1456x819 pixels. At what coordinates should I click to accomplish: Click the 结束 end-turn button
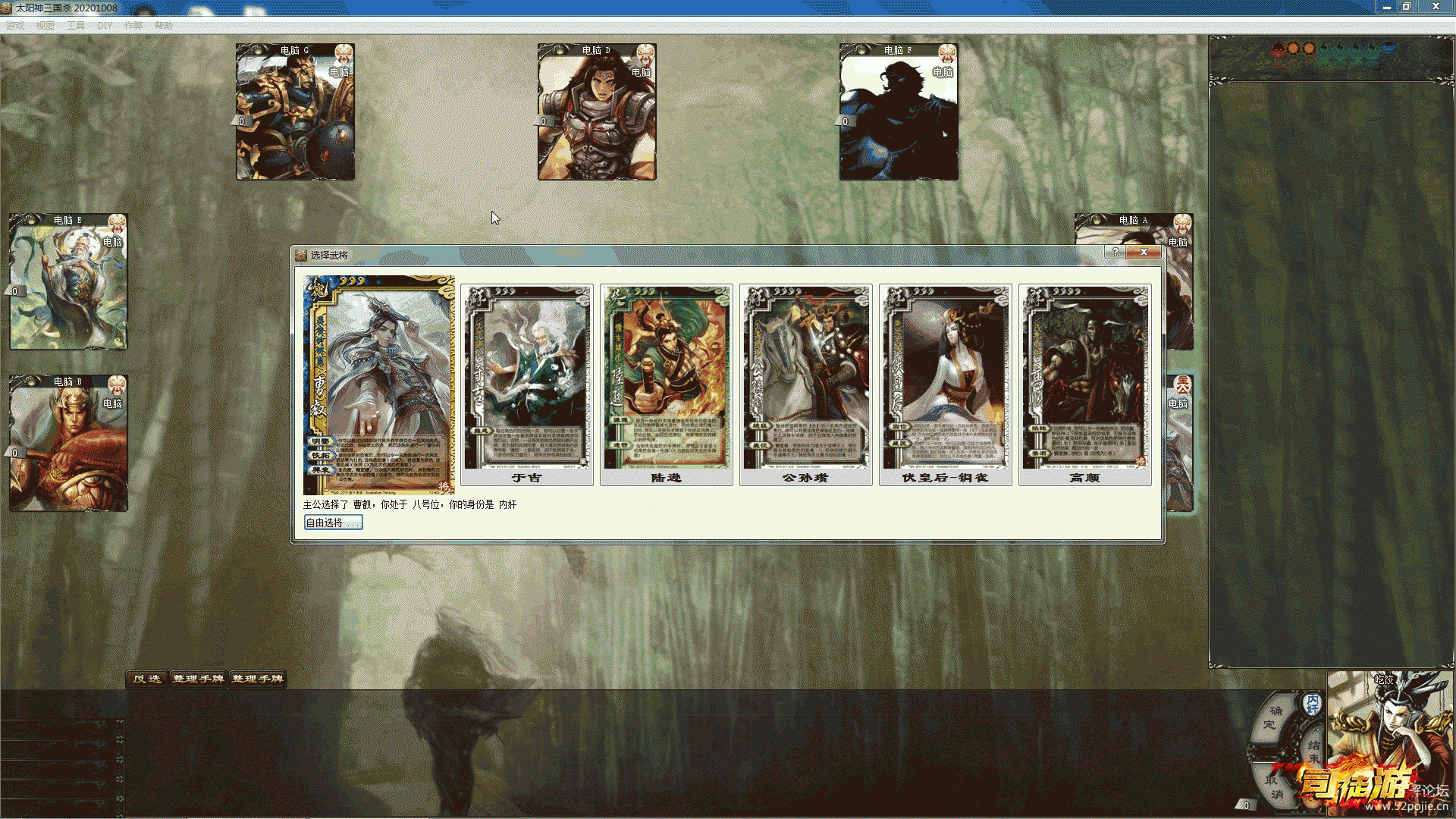1313,751
